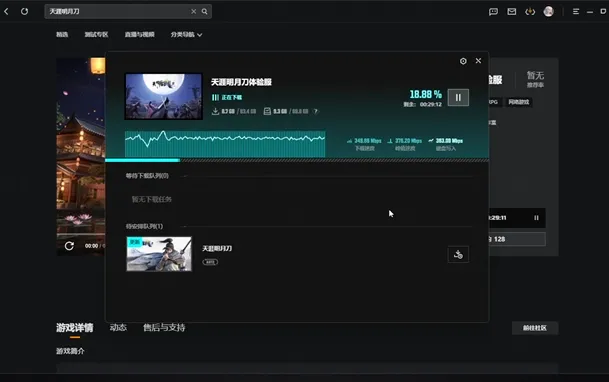The width and height of the screenshot is (609, 382).
Task: Open download settings gear icon in dialog
Action: coord(463,61)
